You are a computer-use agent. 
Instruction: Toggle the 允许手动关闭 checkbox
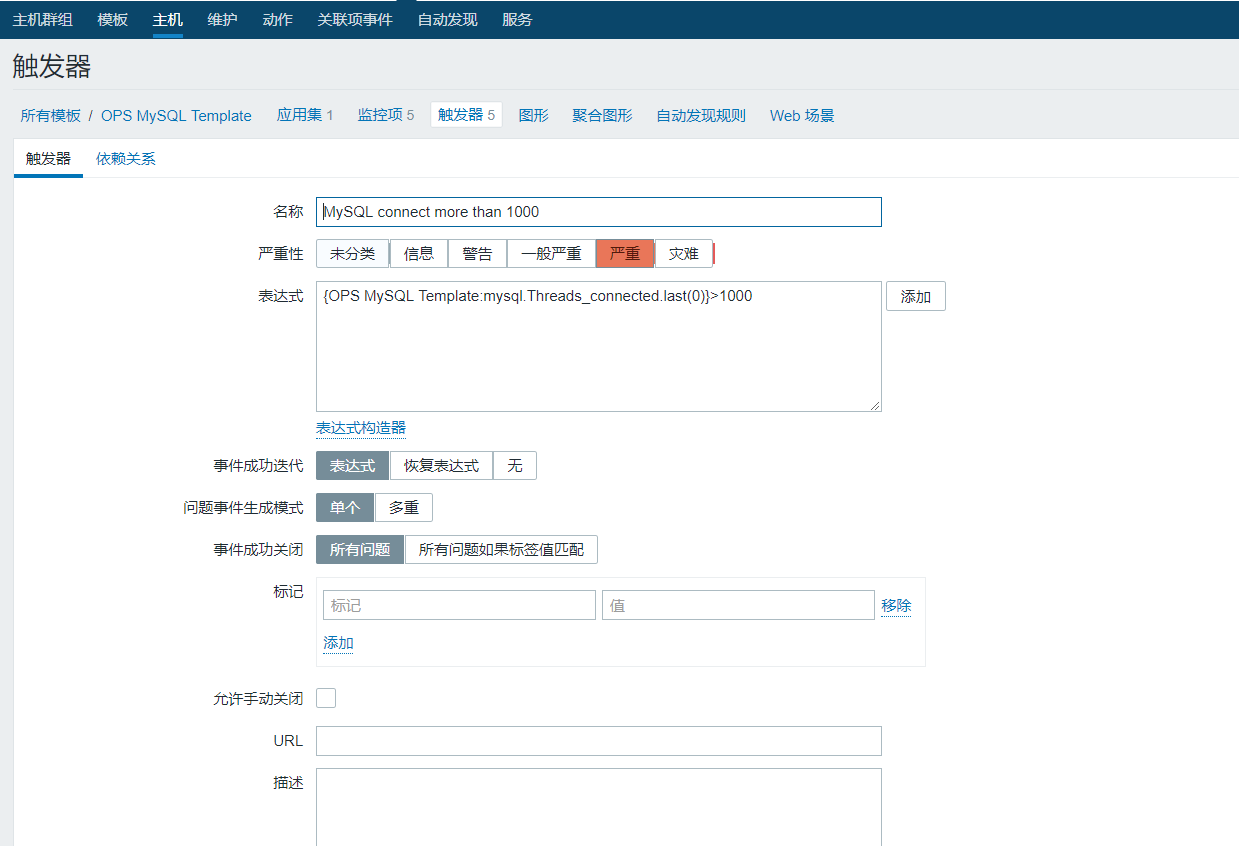(326, 698)
